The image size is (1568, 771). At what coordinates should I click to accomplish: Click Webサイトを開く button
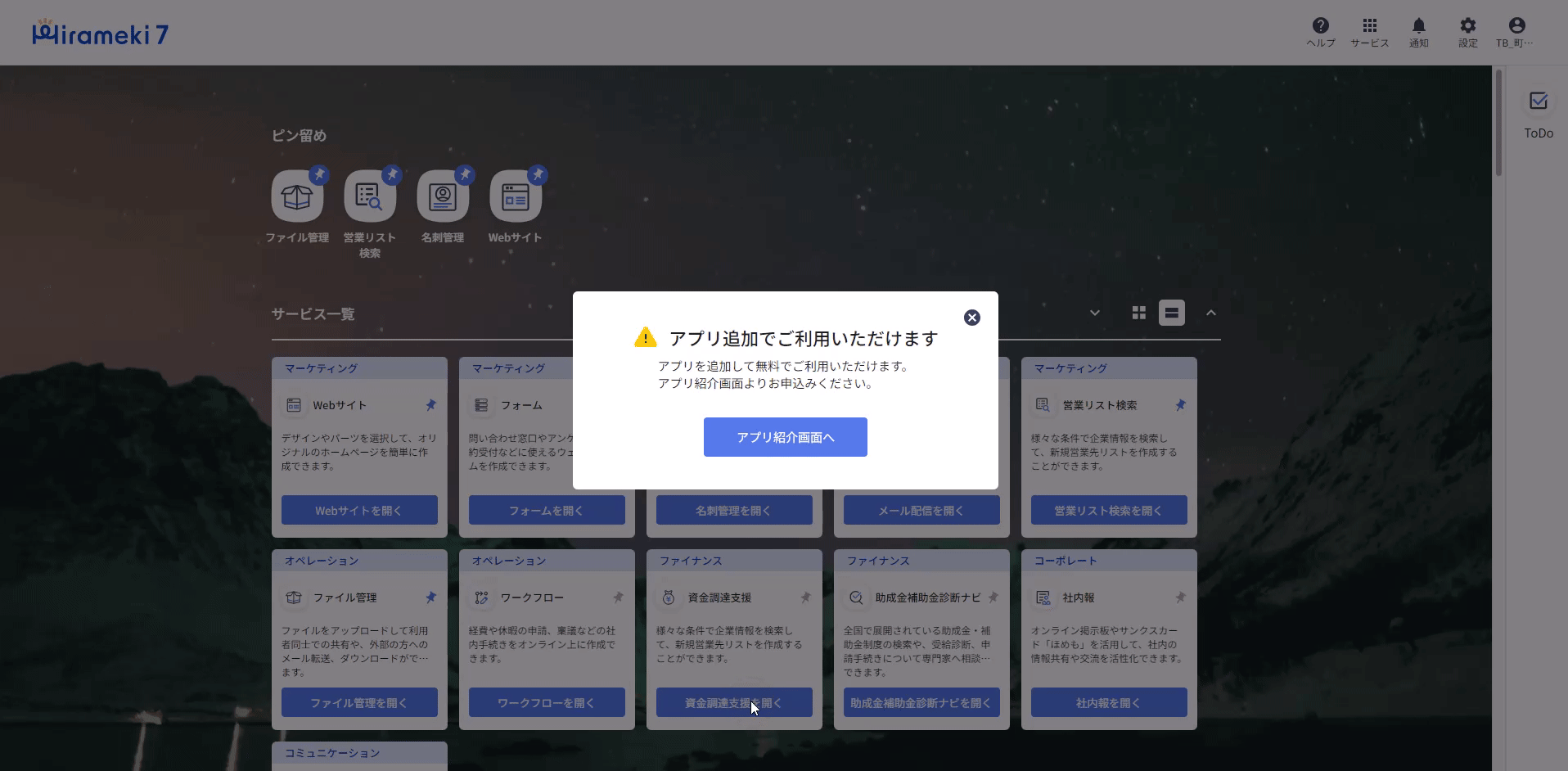point(359,510)
